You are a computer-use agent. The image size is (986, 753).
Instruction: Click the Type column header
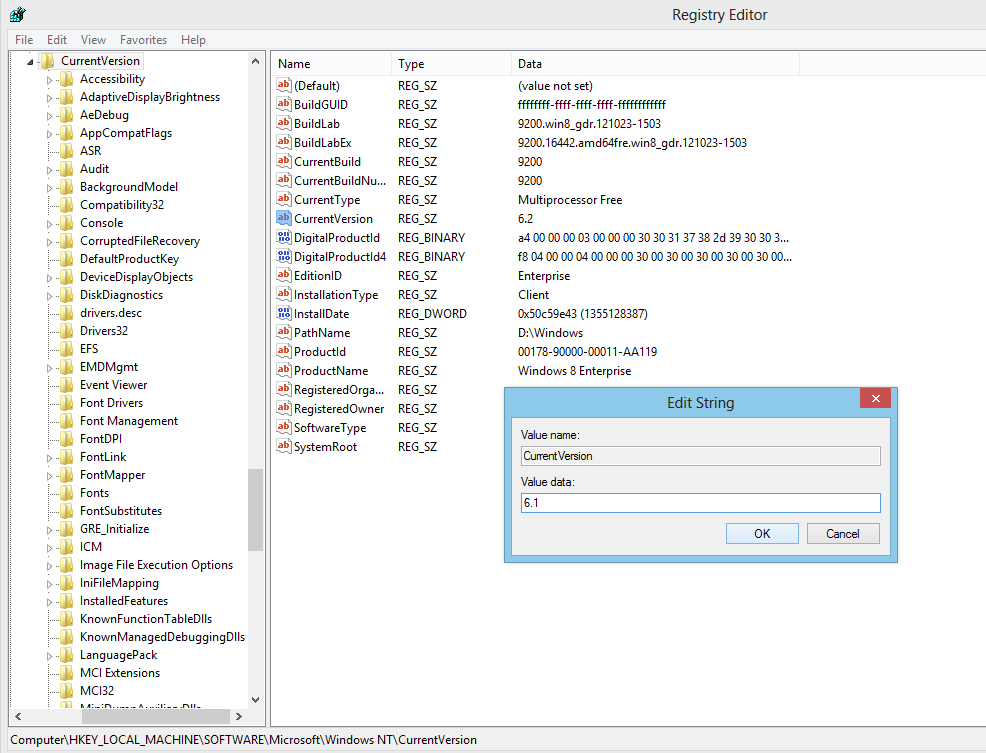click(411, 64)
